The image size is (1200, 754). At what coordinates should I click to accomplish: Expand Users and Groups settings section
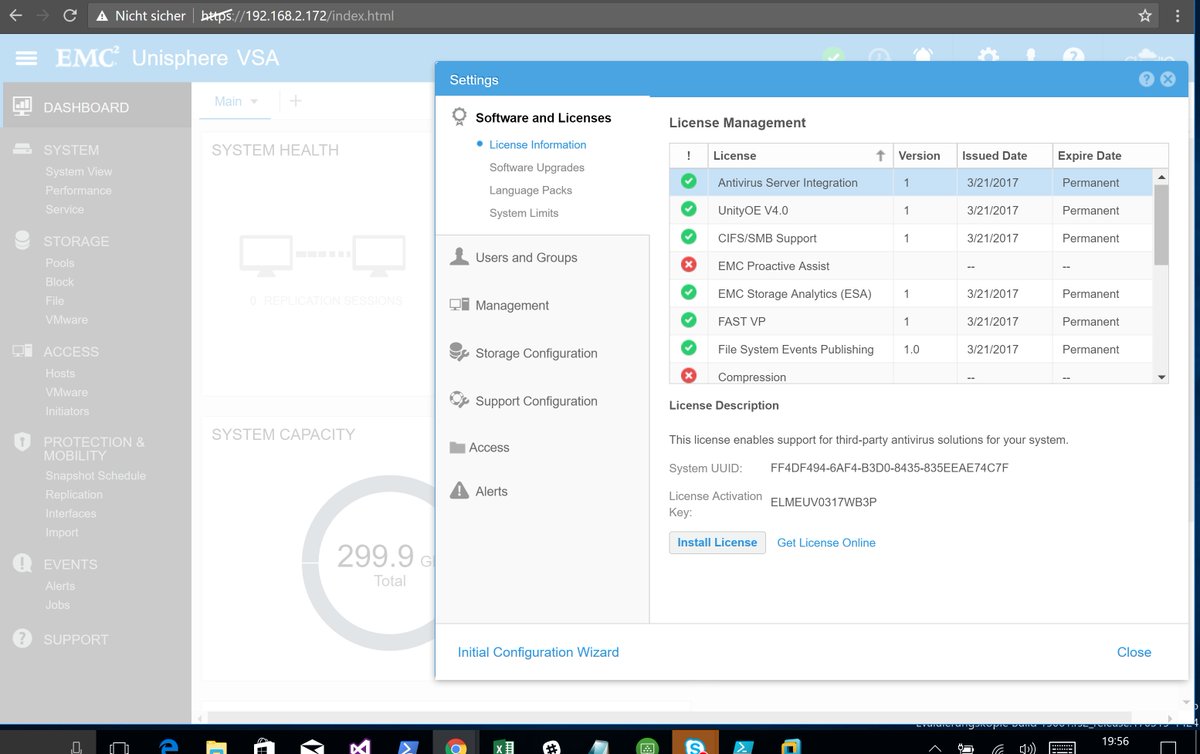526,257
